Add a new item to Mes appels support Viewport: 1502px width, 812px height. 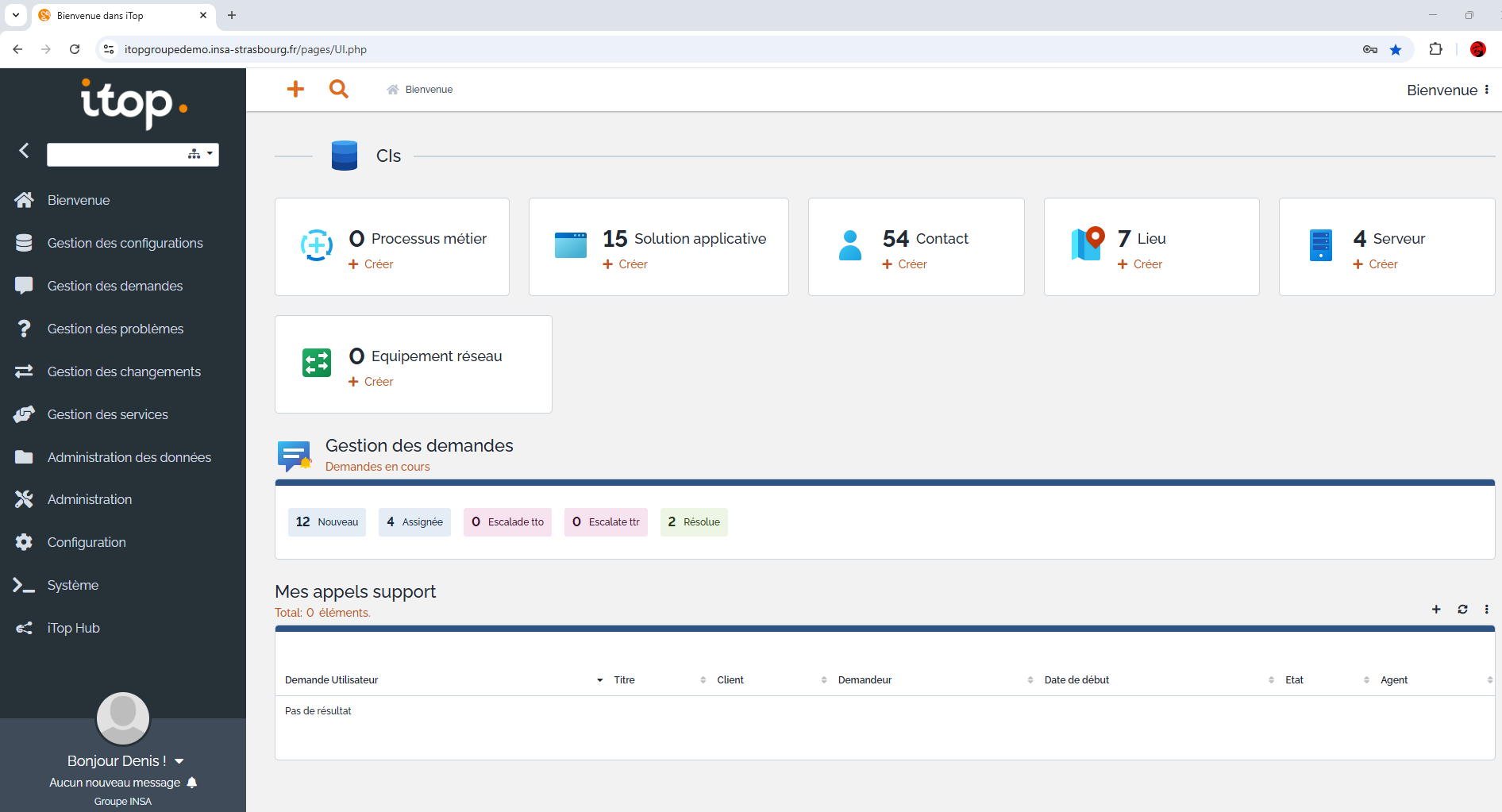[x=1436, y=610]
